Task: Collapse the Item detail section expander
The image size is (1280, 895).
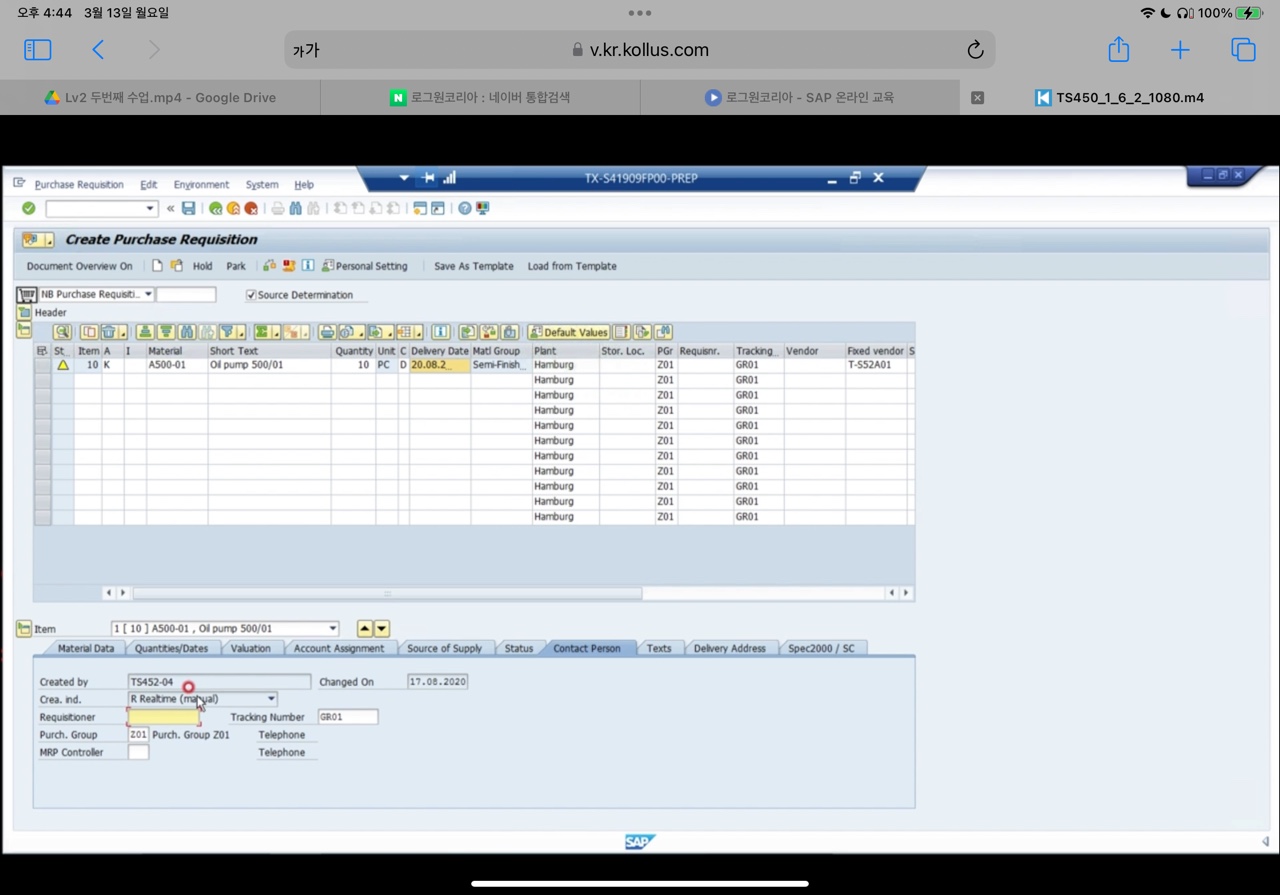Action: click(x=24, y=629)
